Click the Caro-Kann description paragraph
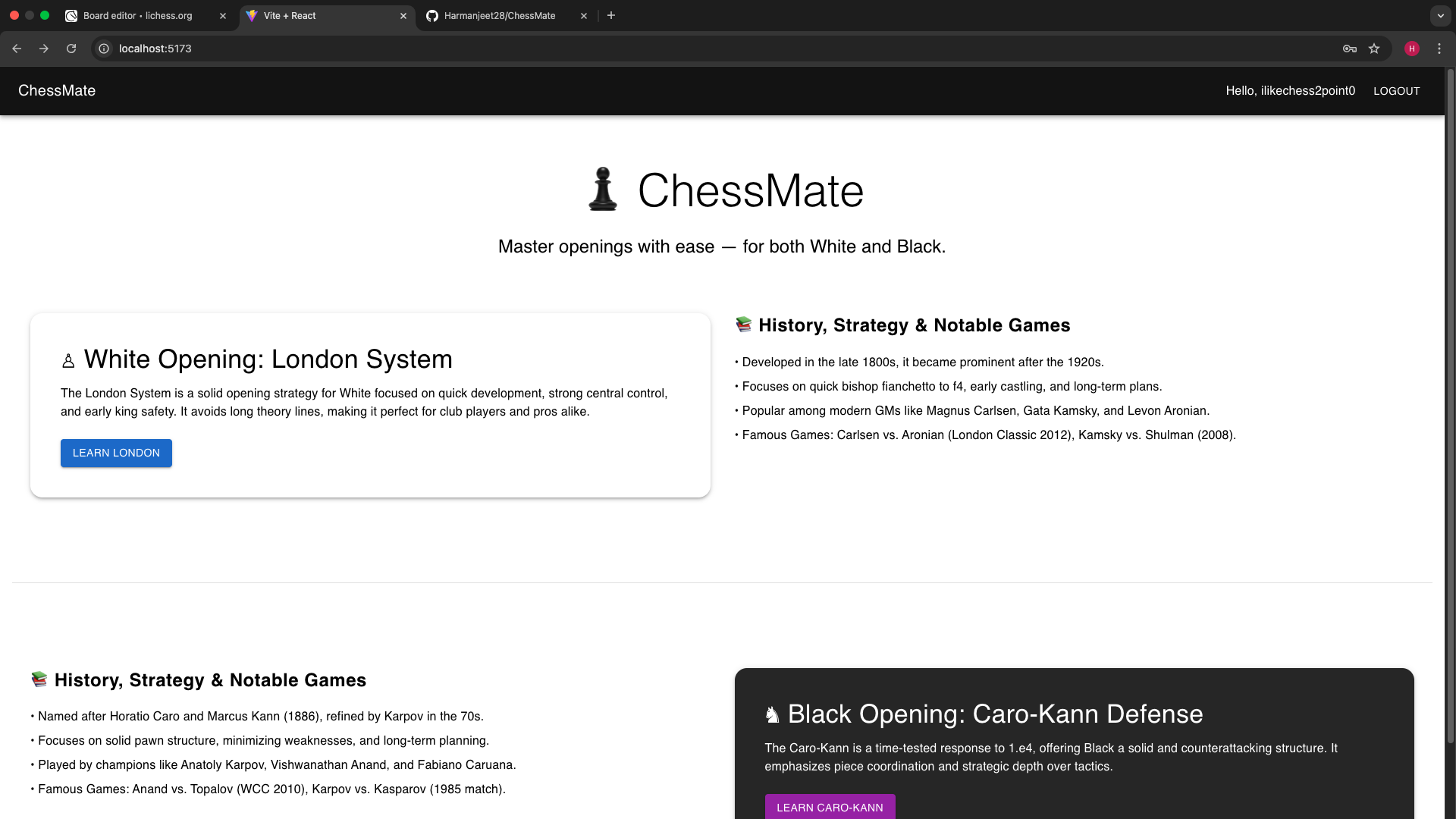Screen dimensions: 1456x819 [1051, 758]
